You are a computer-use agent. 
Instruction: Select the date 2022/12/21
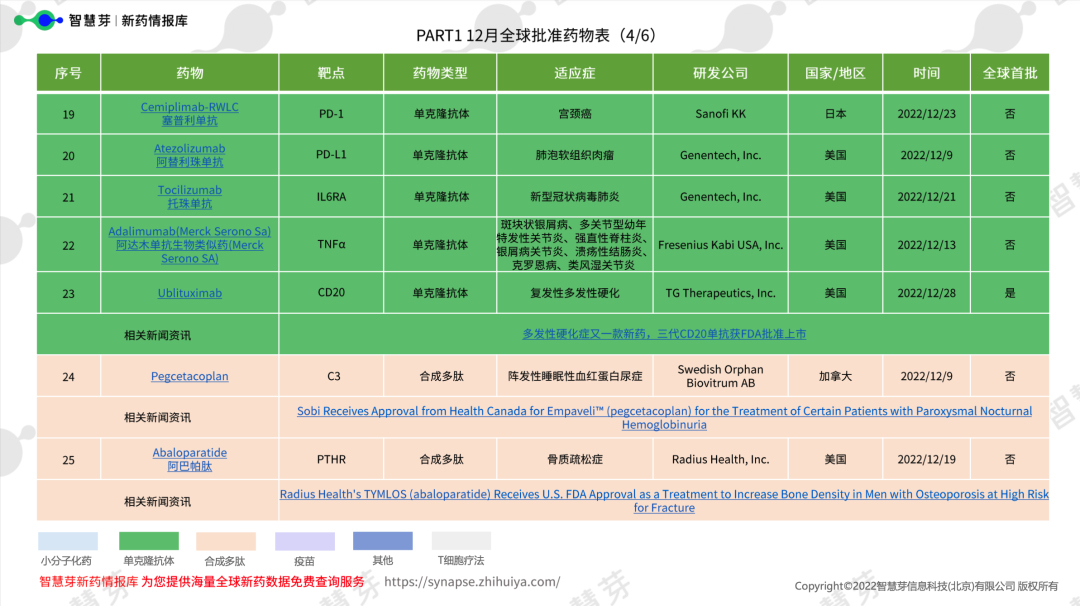(x=926, y=196)
